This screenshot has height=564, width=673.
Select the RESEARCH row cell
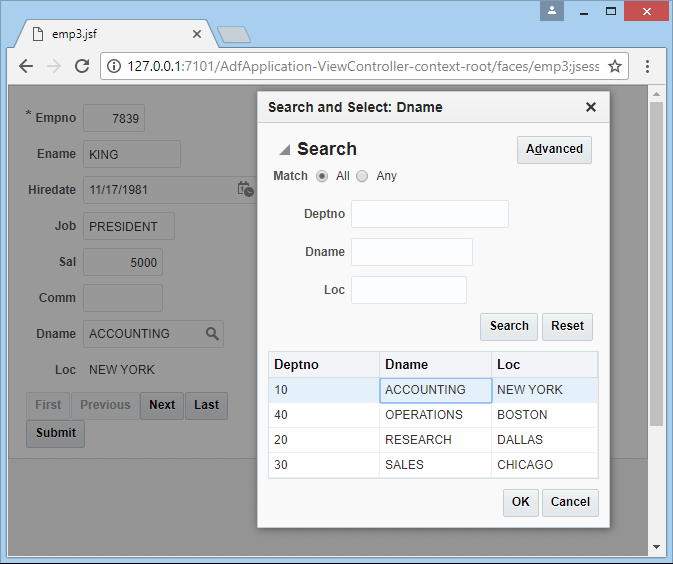coord(435,440)
